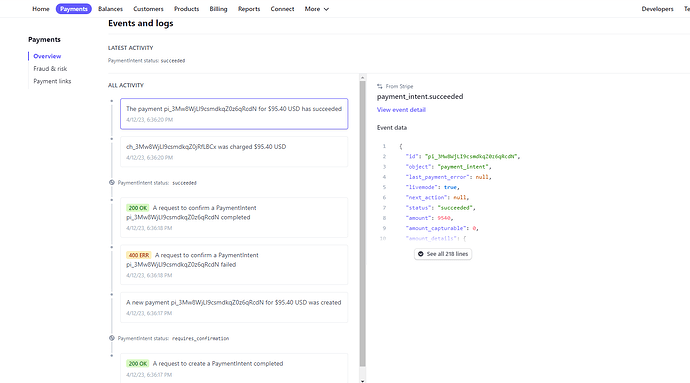Click the 200 OK badge on create PaymentIntent request

click(x=138, y=364)
